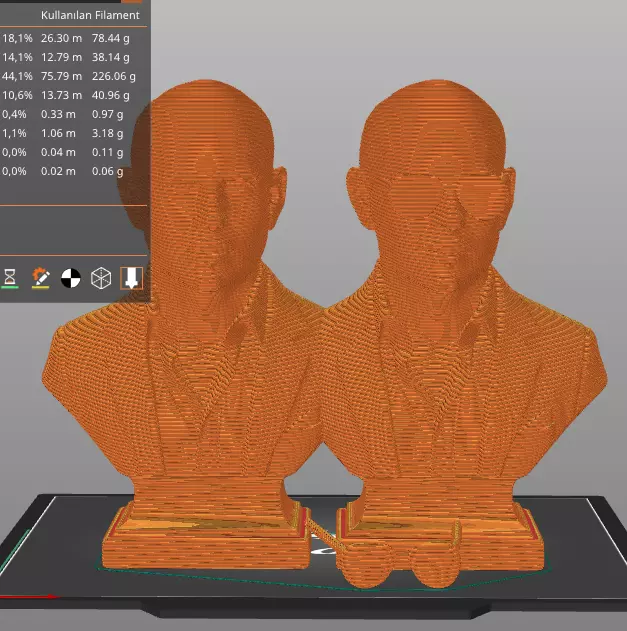Select the 0.33 m length value
This screenshot has height=631, width=627.
(x=58, y=114)
